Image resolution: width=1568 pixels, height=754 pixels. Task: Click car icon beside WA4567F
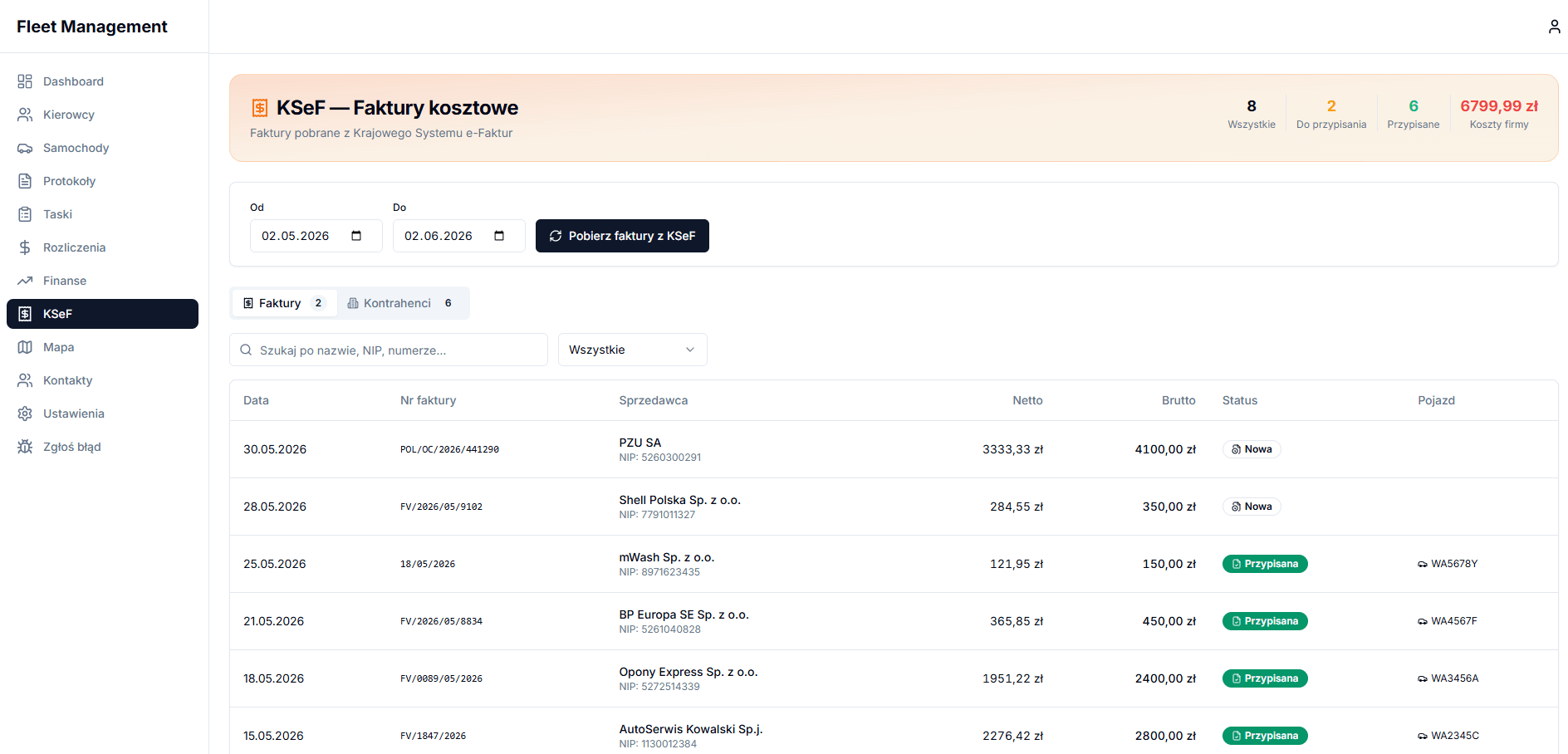(1423, 621)
